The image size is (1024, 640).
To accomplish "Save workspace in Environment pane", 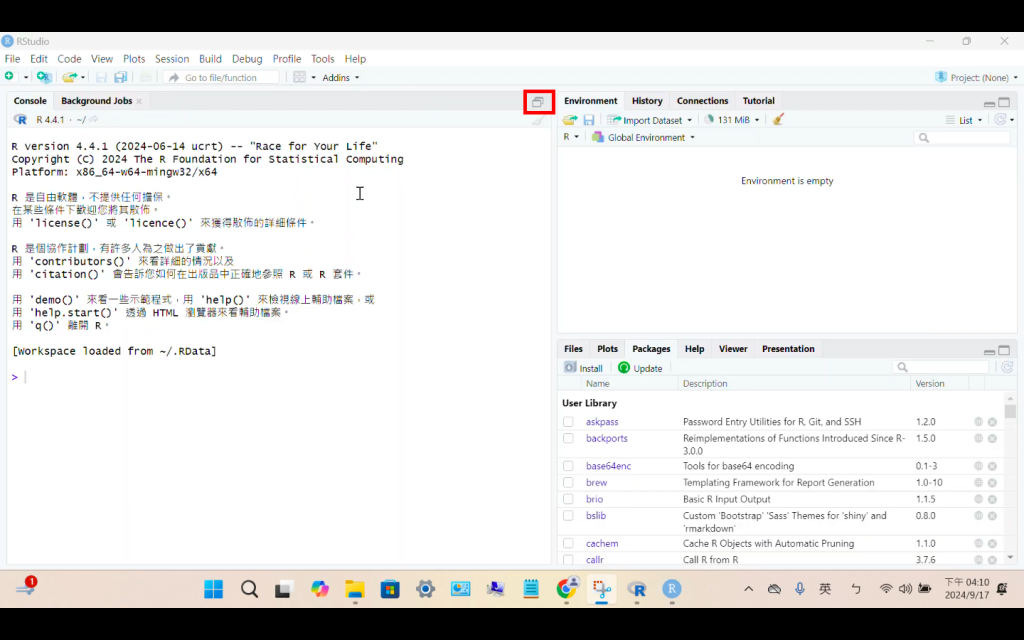I will (x=588, y=120).
